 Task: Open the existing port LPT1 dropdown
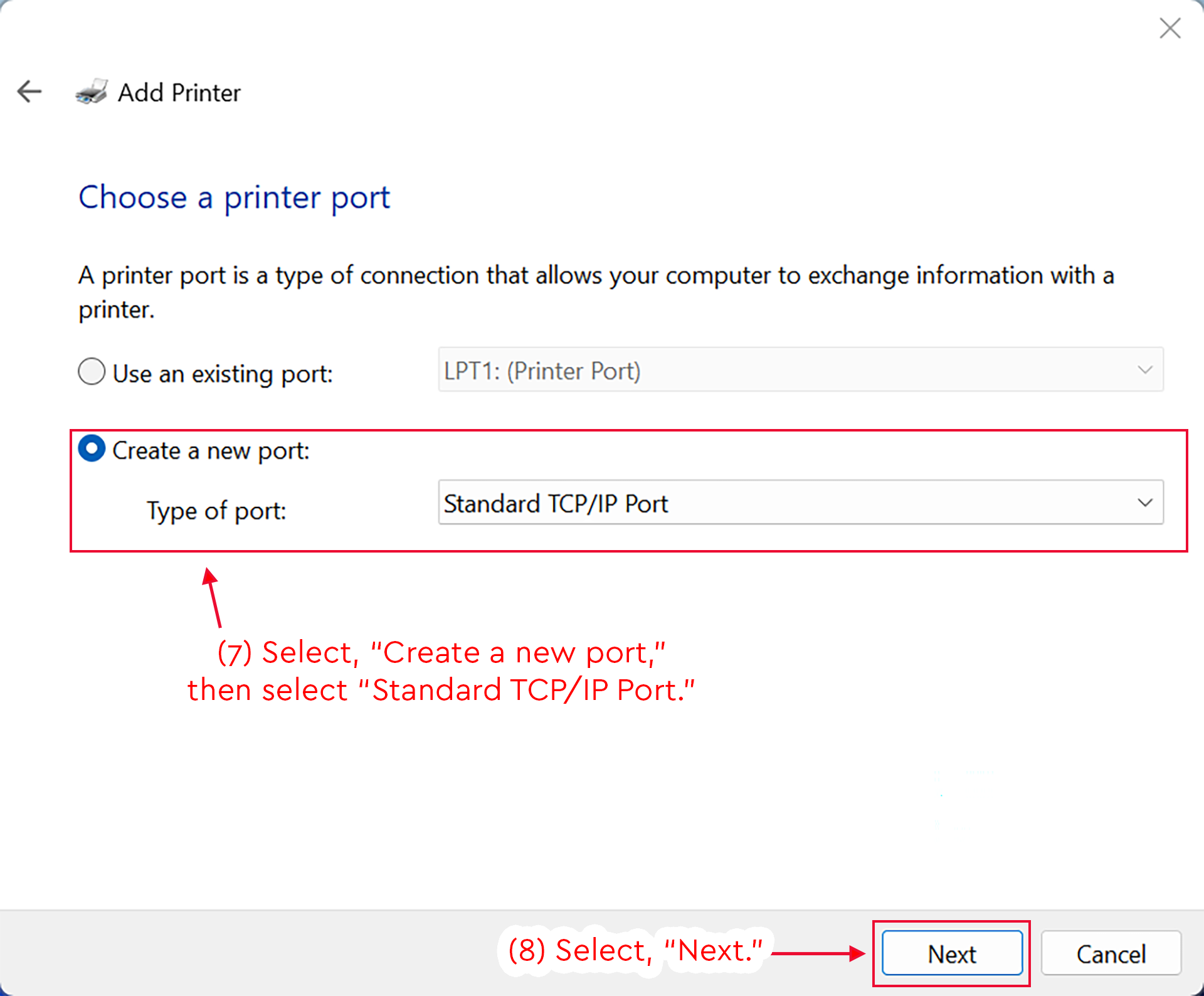801,369
